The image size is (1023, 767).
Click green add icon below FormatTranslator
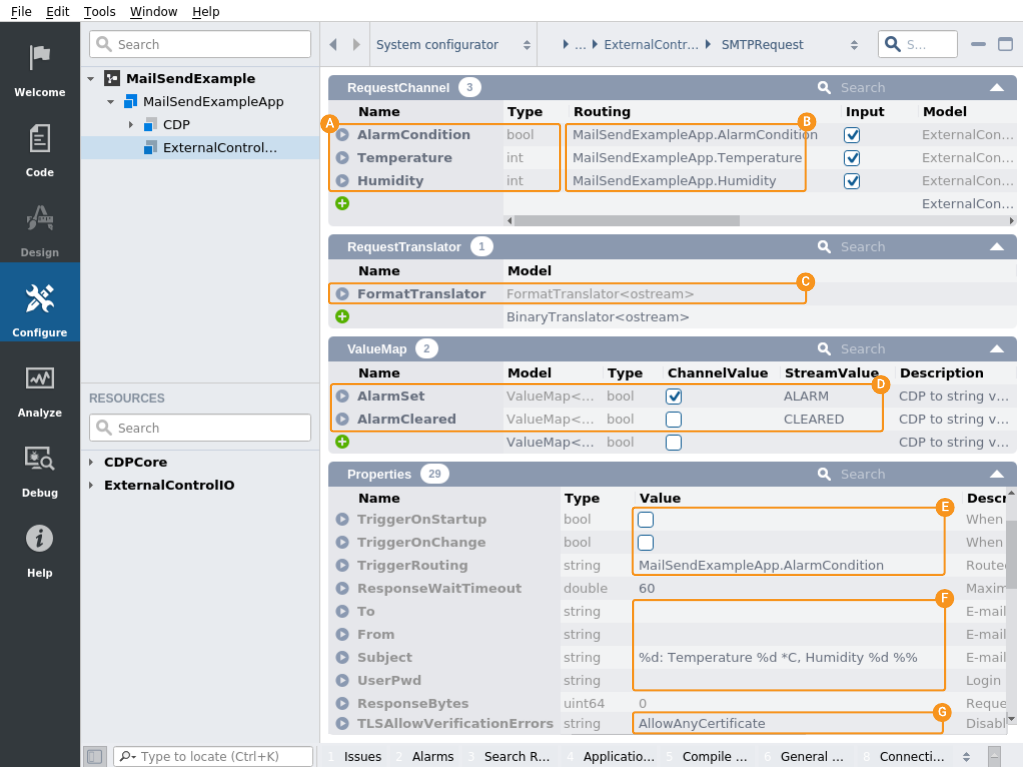342,316
